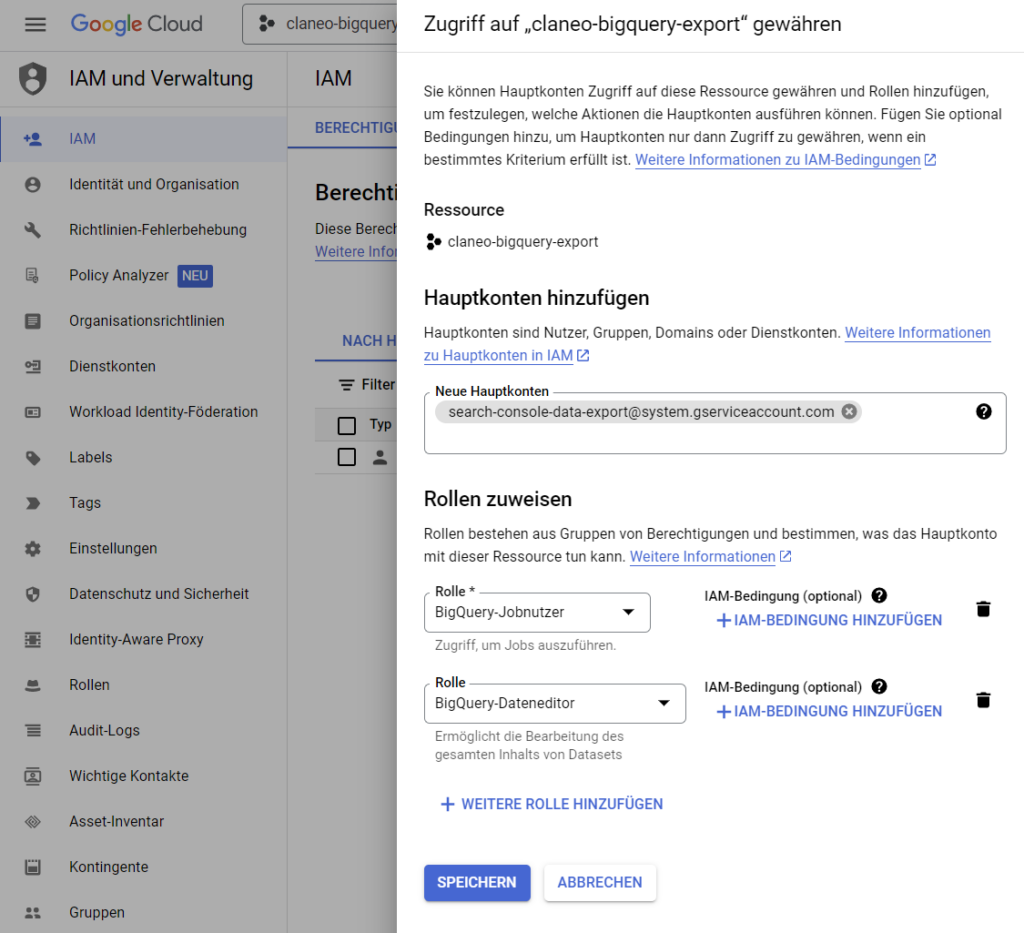Image resolution: width=1024 pixels, height=933 pixels.
Task: Open Organisationsrichtlinien
Action: pos(147,321)
